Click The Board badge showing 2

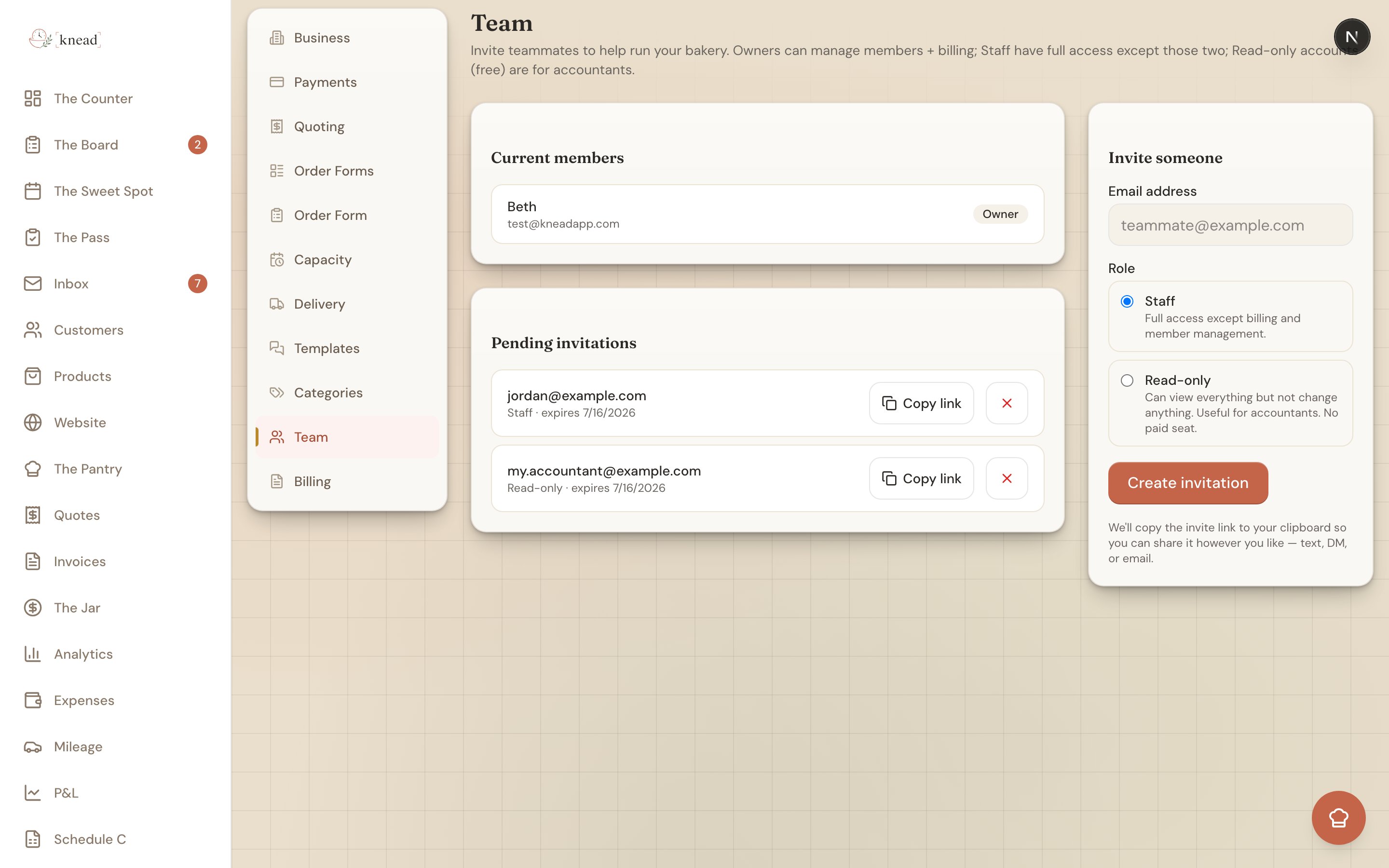197,145
